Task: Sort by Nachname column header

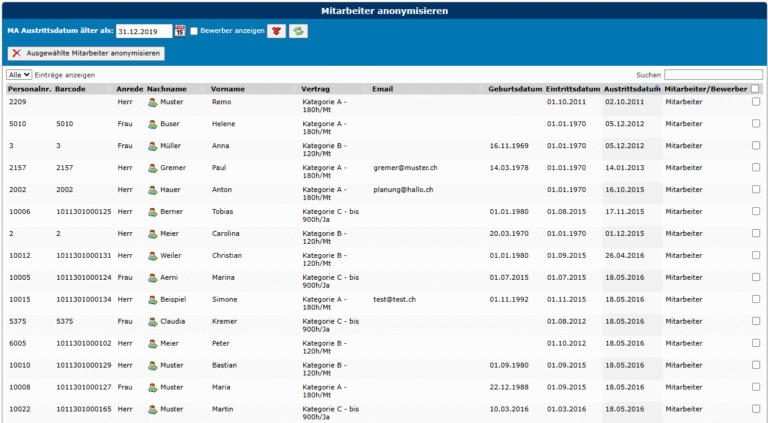Action: coord(167,89)
